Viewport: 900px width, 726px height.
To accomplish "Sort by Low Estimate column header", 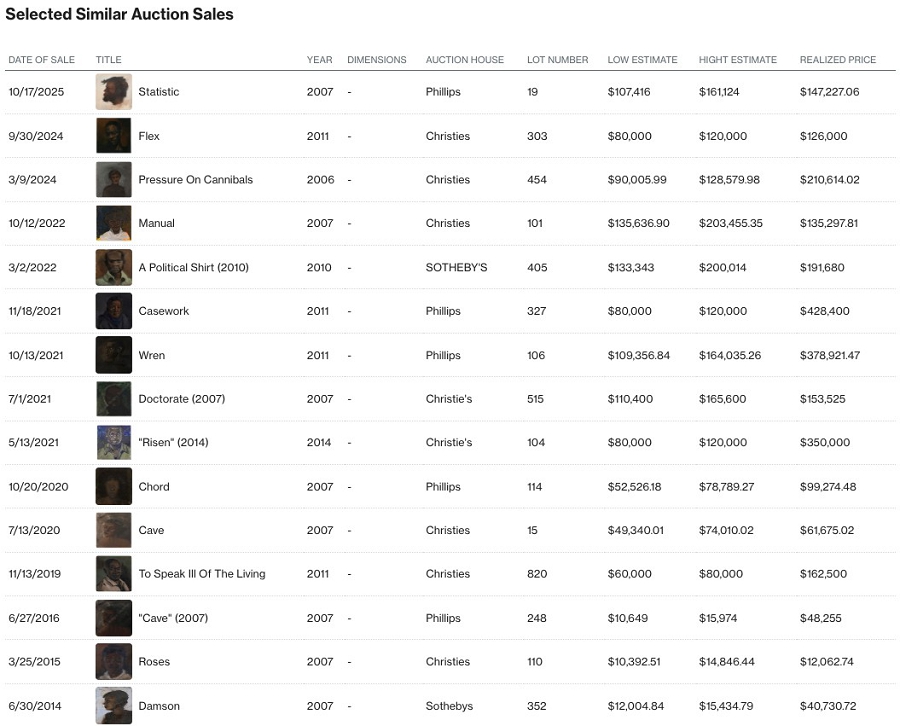I will 642,60.
